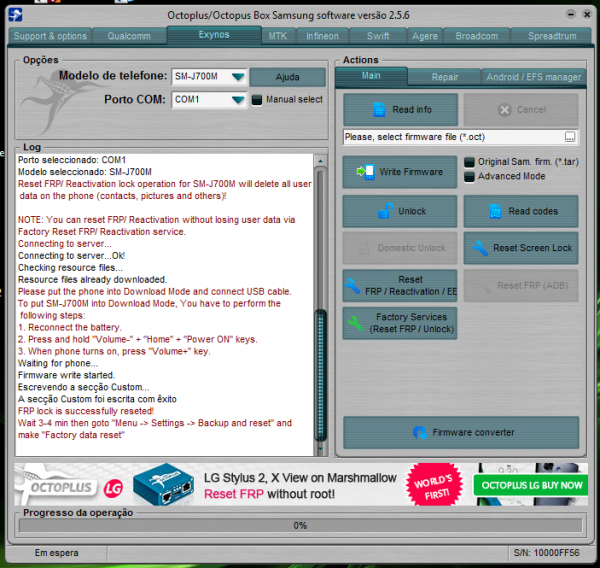Screen dimensions: 600x568
Task: Click the green wrench icon on Factory Services
Action: [356, 323]
